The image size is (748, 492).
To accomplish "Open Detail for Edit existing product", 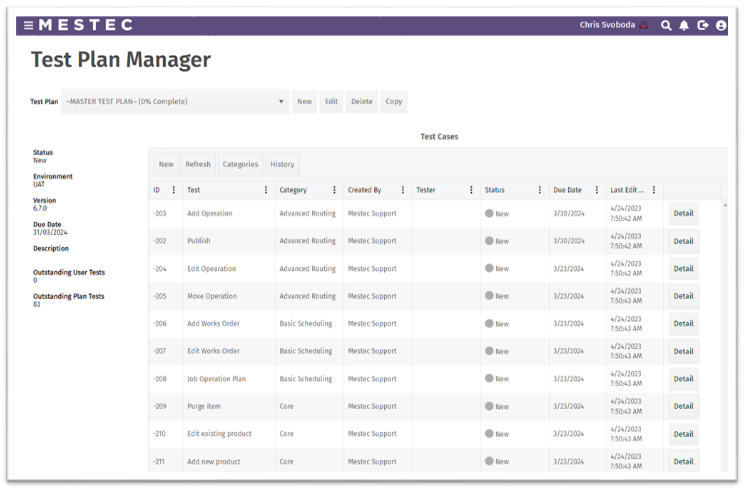I will 684,434.
